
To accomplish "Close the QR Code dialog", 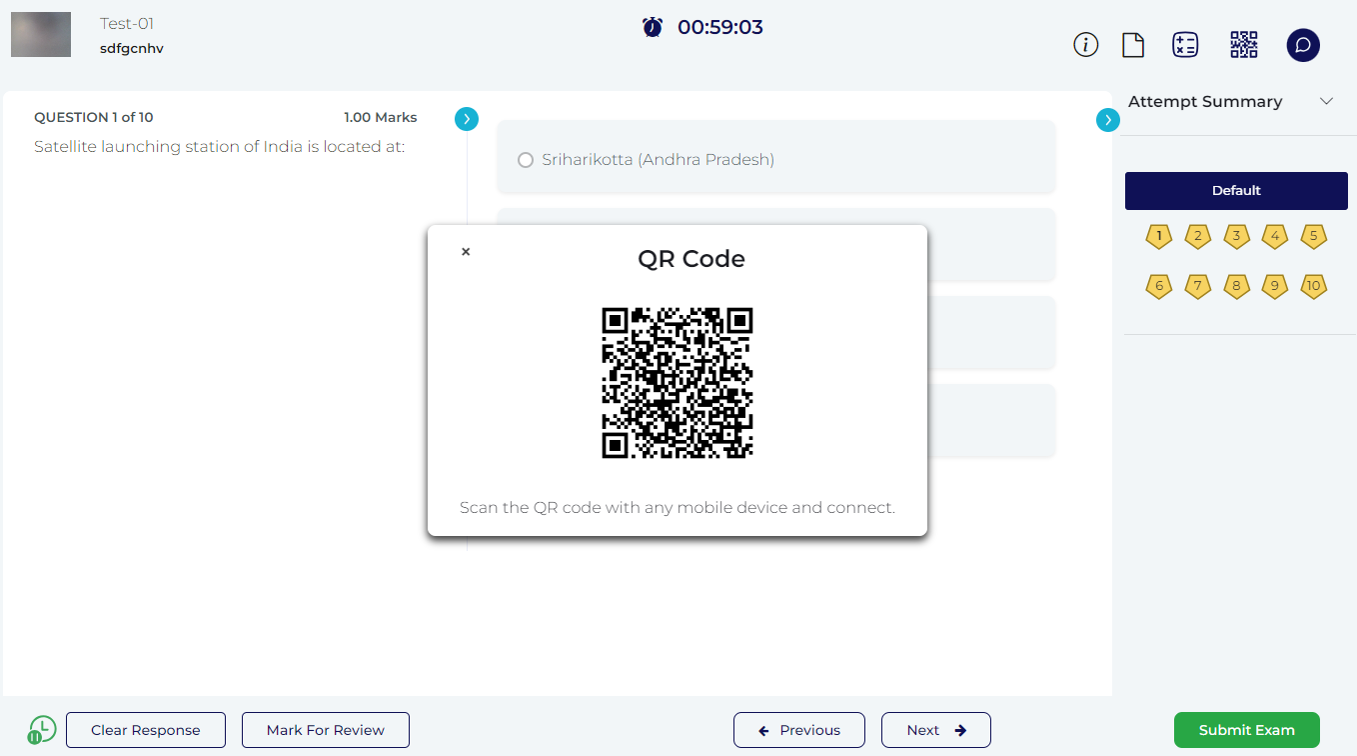I will pos(465,252).
